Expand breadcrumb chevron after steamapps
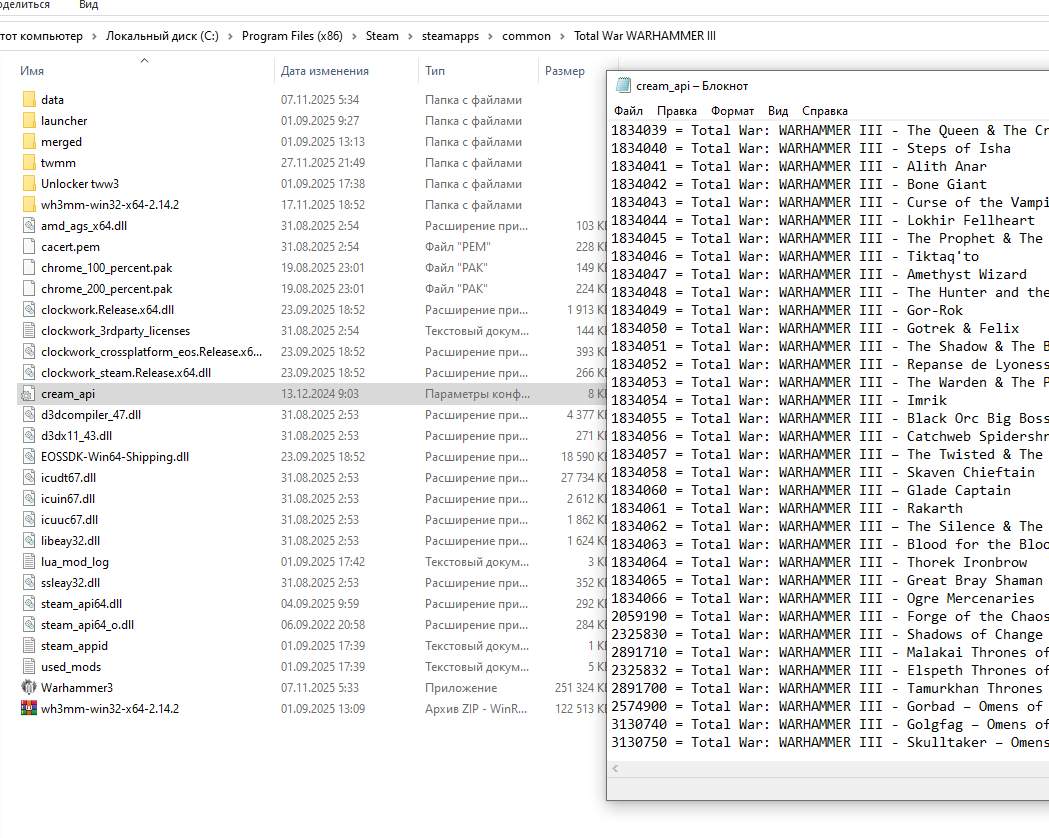 tap(490, 36)
